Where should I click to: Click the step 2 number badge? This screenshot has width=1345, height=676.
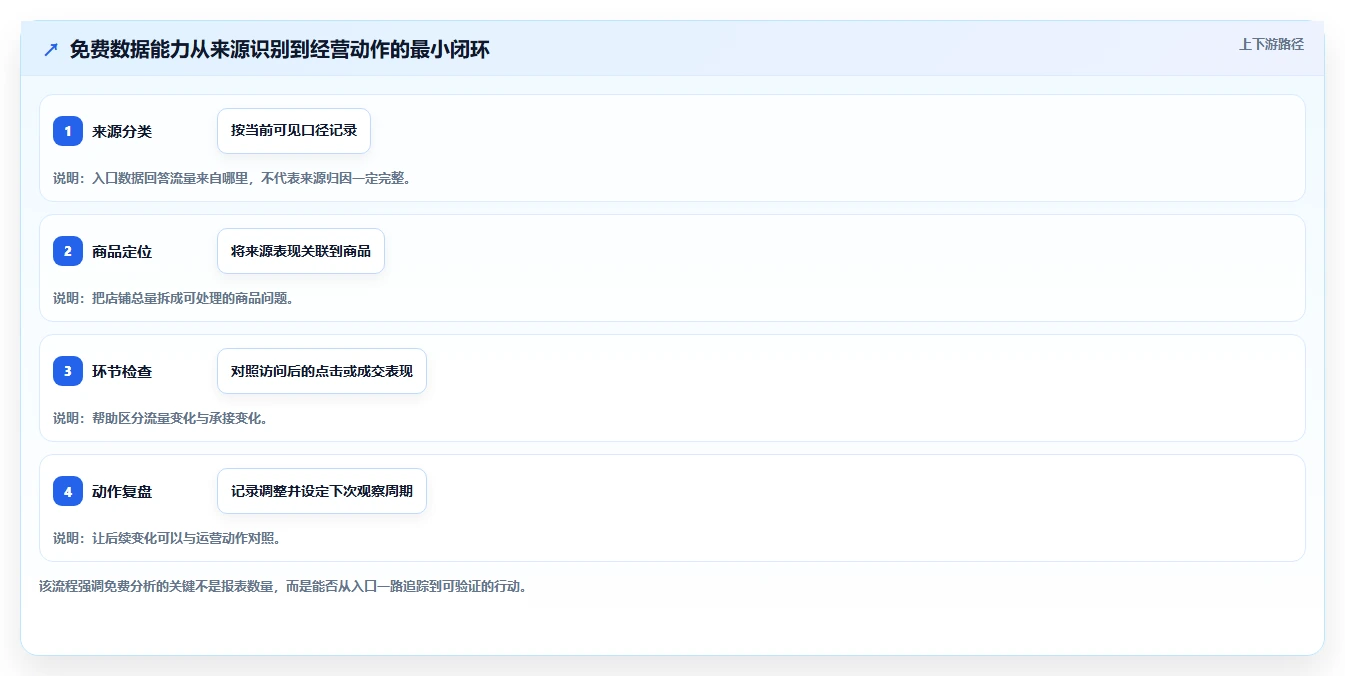click(68, 251)
